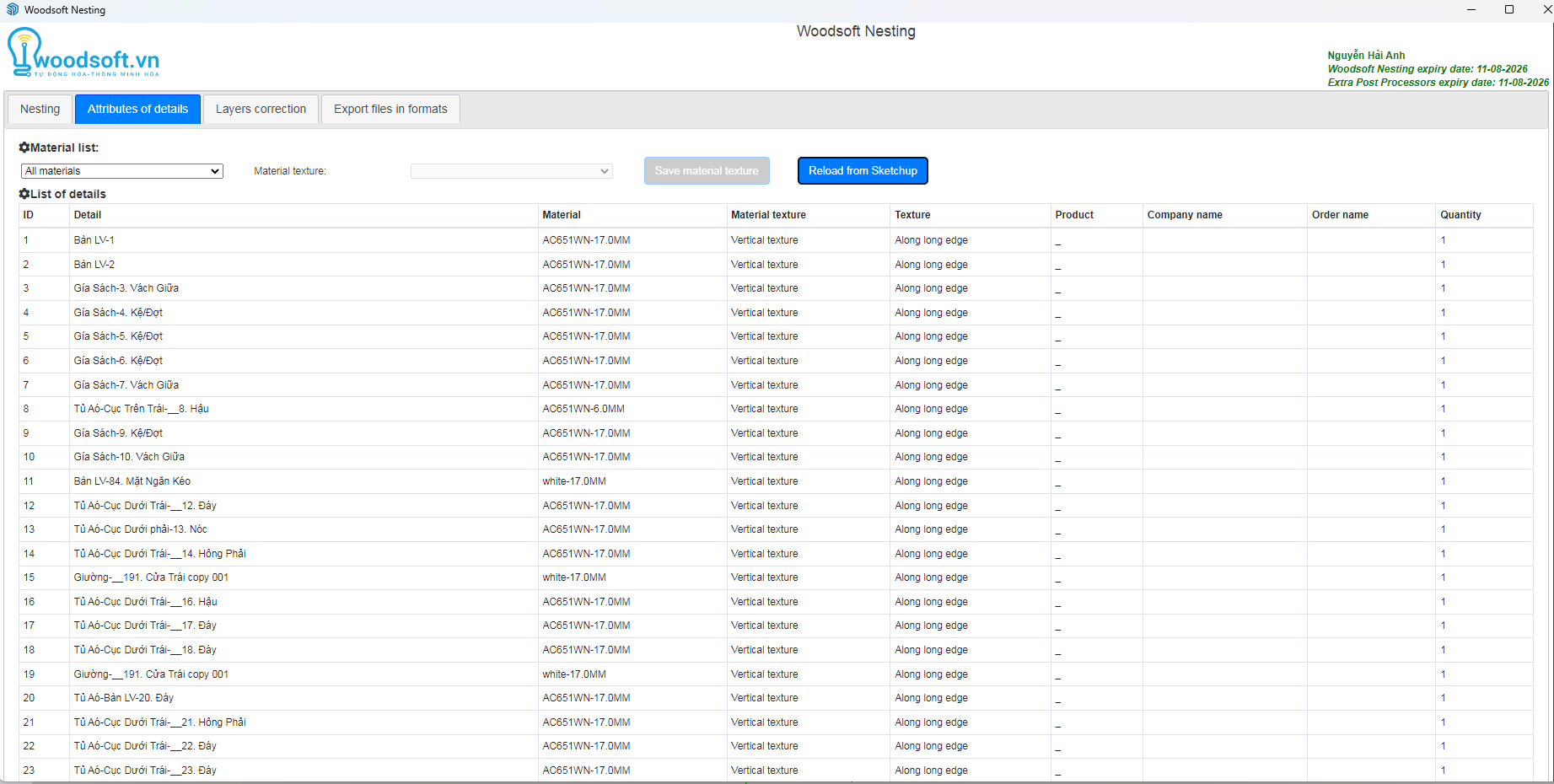Switch to the Nesting tab
This screenshot has height=784, width=1554.
coord(40,109)
